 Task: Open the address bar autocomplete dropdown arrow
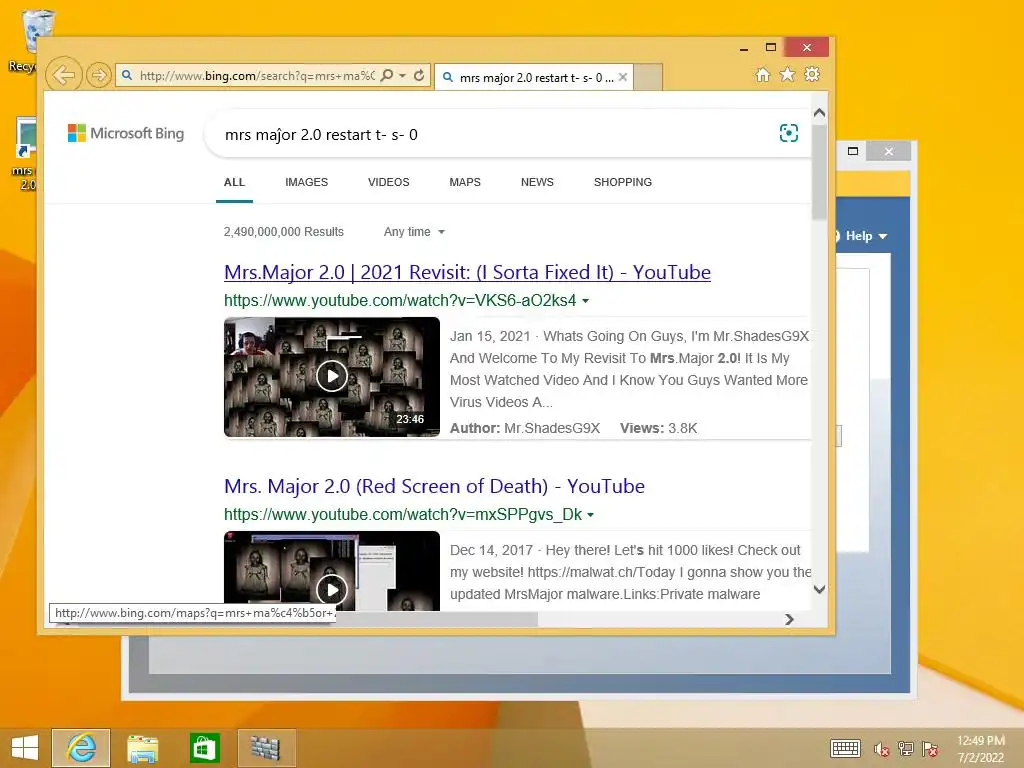click(x=402, y=76)
